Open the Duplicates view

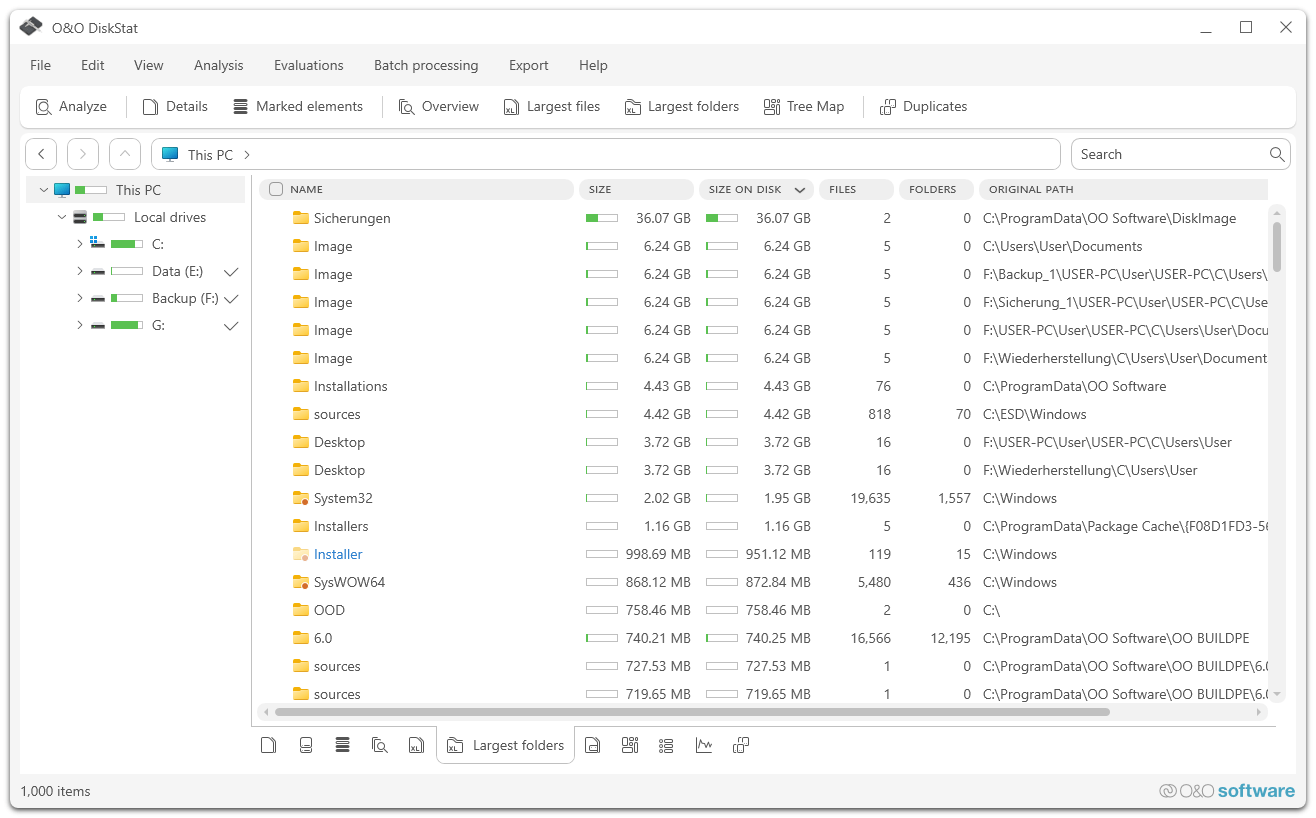click(924, 106)
